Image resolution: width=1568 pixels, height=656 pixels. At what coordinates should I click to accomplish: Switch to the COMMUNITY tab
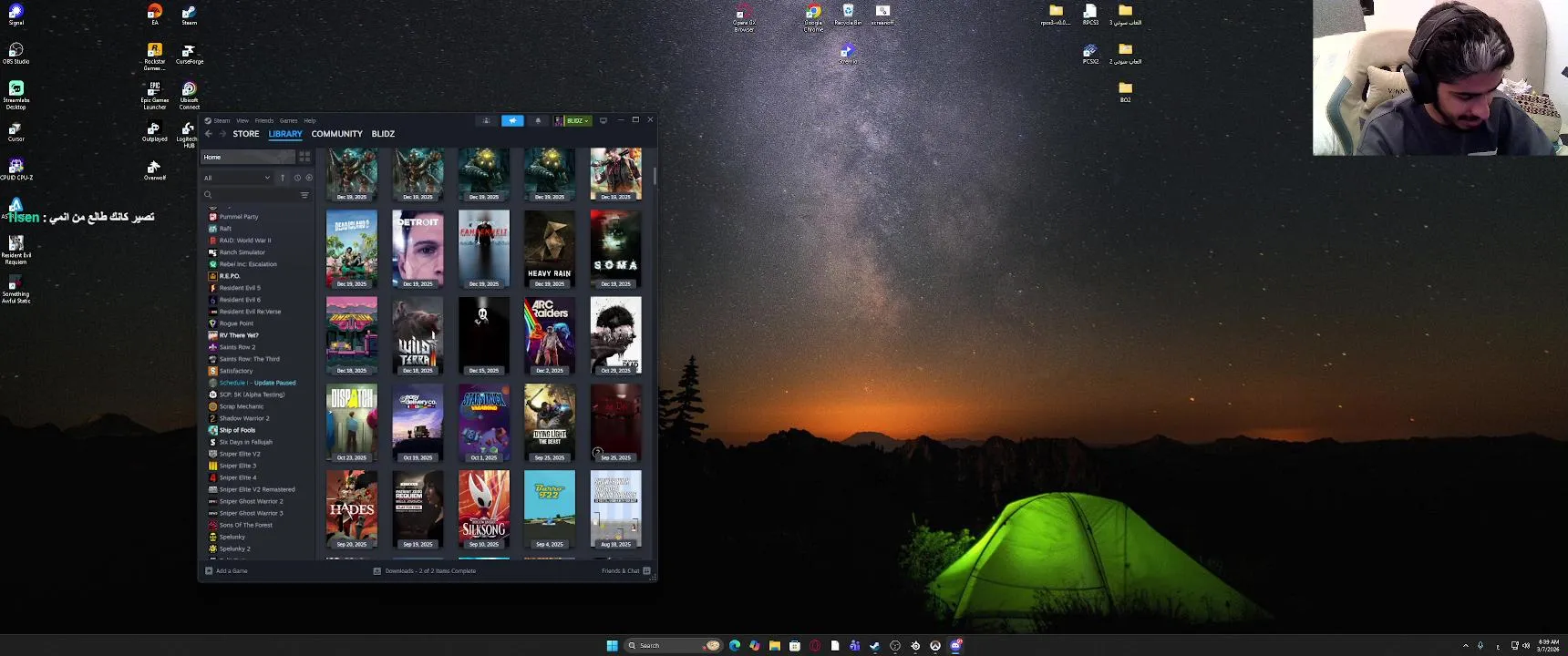click(x=337, y=134)
